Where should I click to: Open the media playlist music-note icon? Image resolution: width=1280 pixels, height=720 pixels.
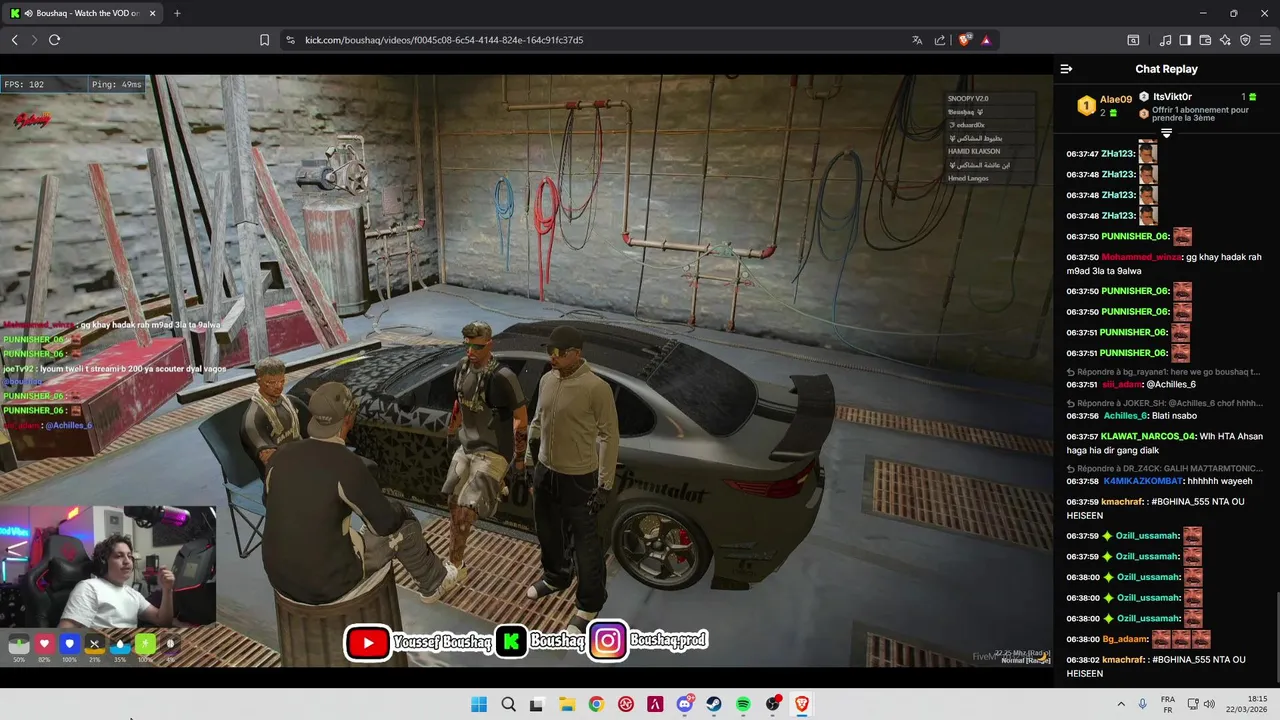click(1165, 40)
